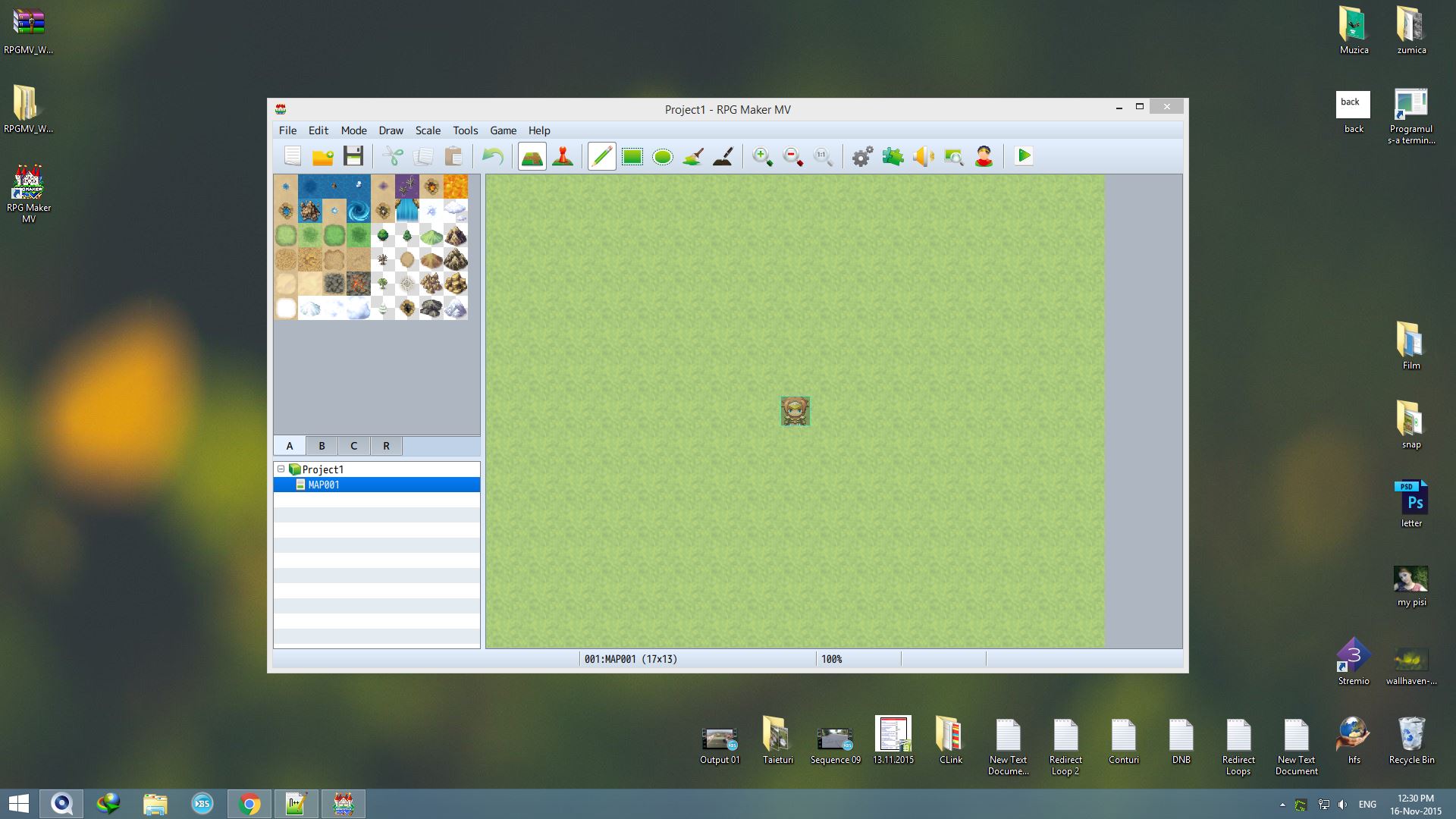Switch to Event editing mode

point(563,156)
